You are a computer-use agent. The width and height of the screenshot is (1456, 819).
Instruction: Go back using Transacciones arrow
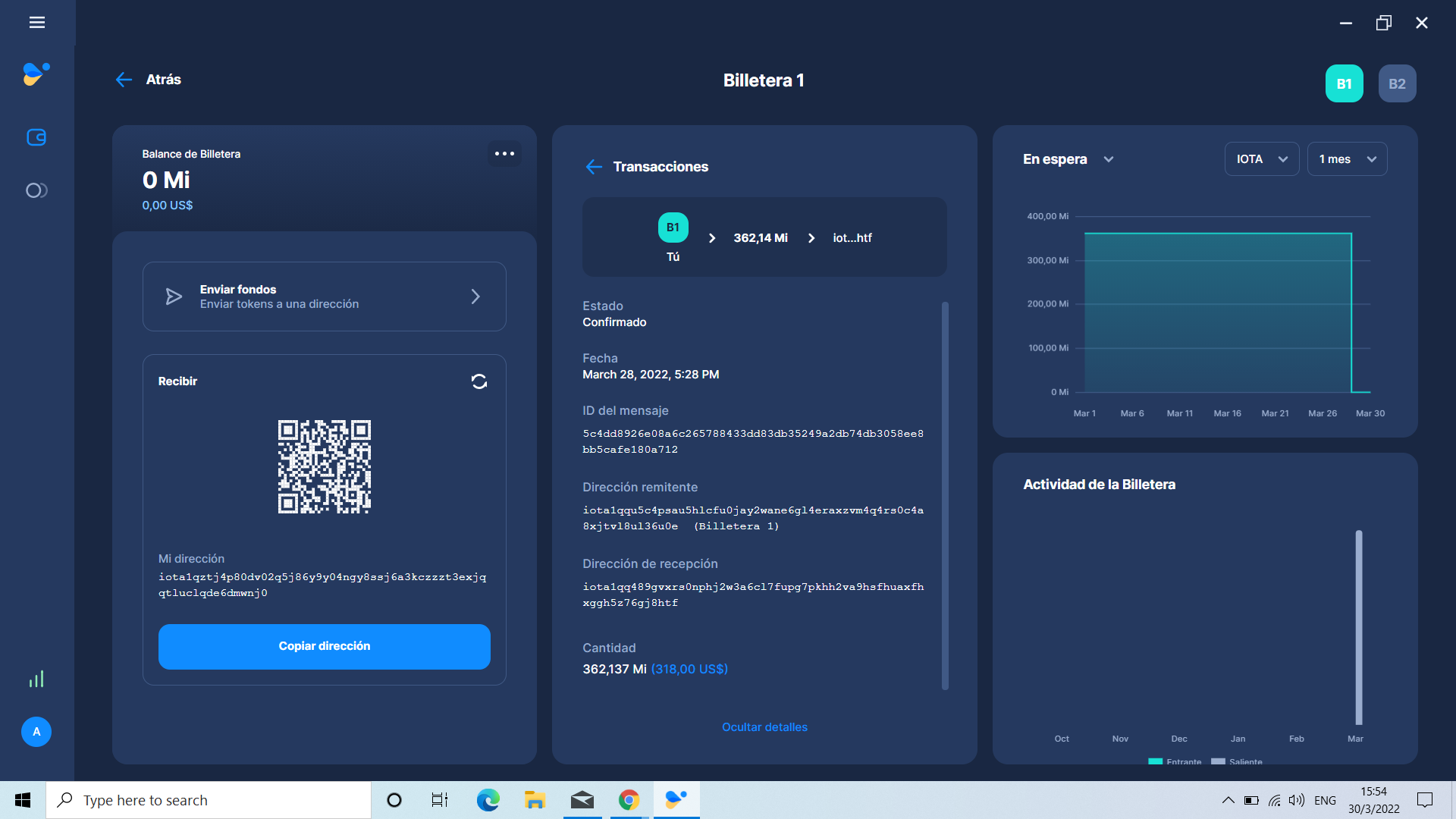point(594,167)
